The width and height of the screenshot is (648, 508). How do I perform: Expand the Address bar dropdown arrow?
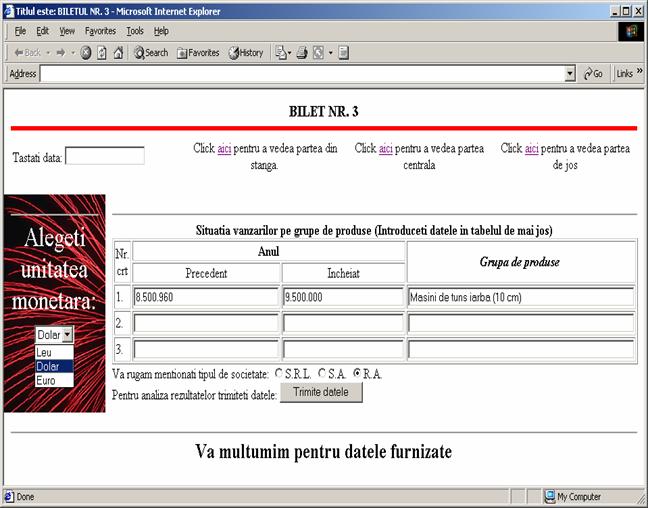[x=570, y=74]
